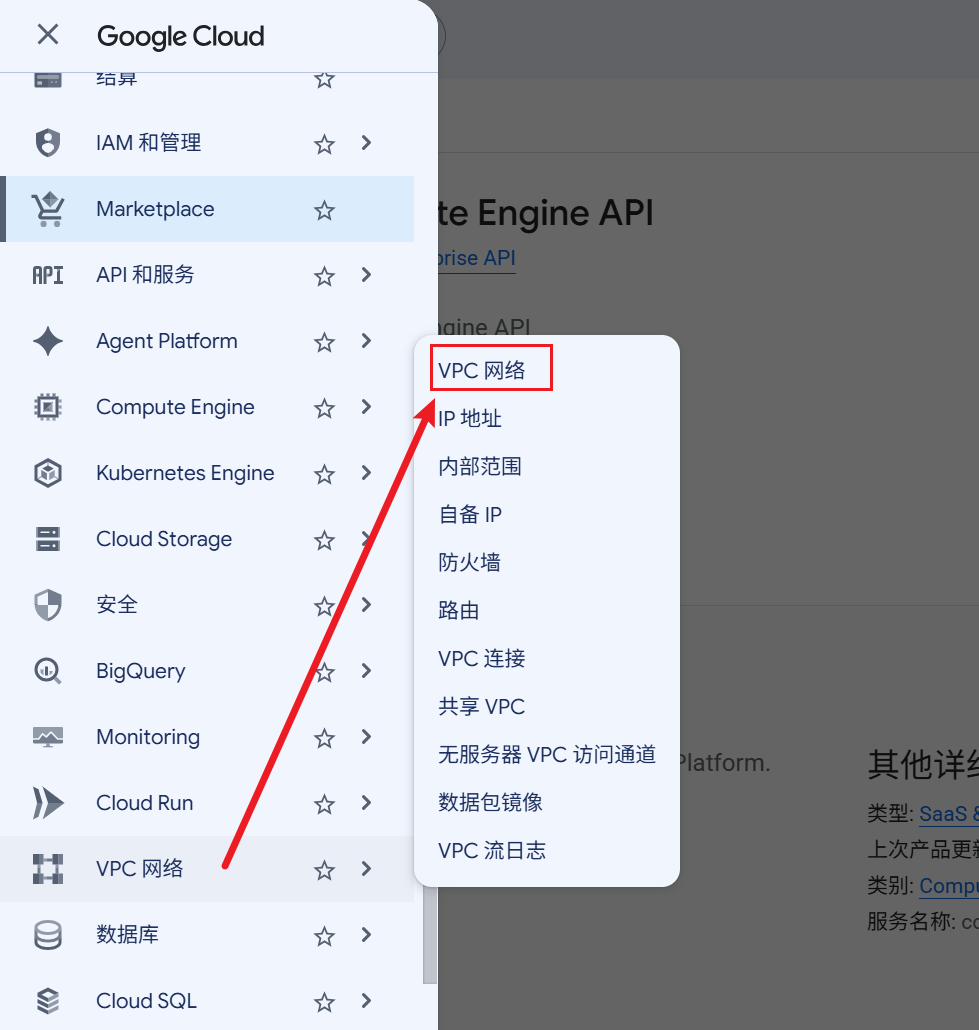This screenshot has width=979, height=1030.
Task: Click the Cloud Storage icon
Action: point(48,539)
